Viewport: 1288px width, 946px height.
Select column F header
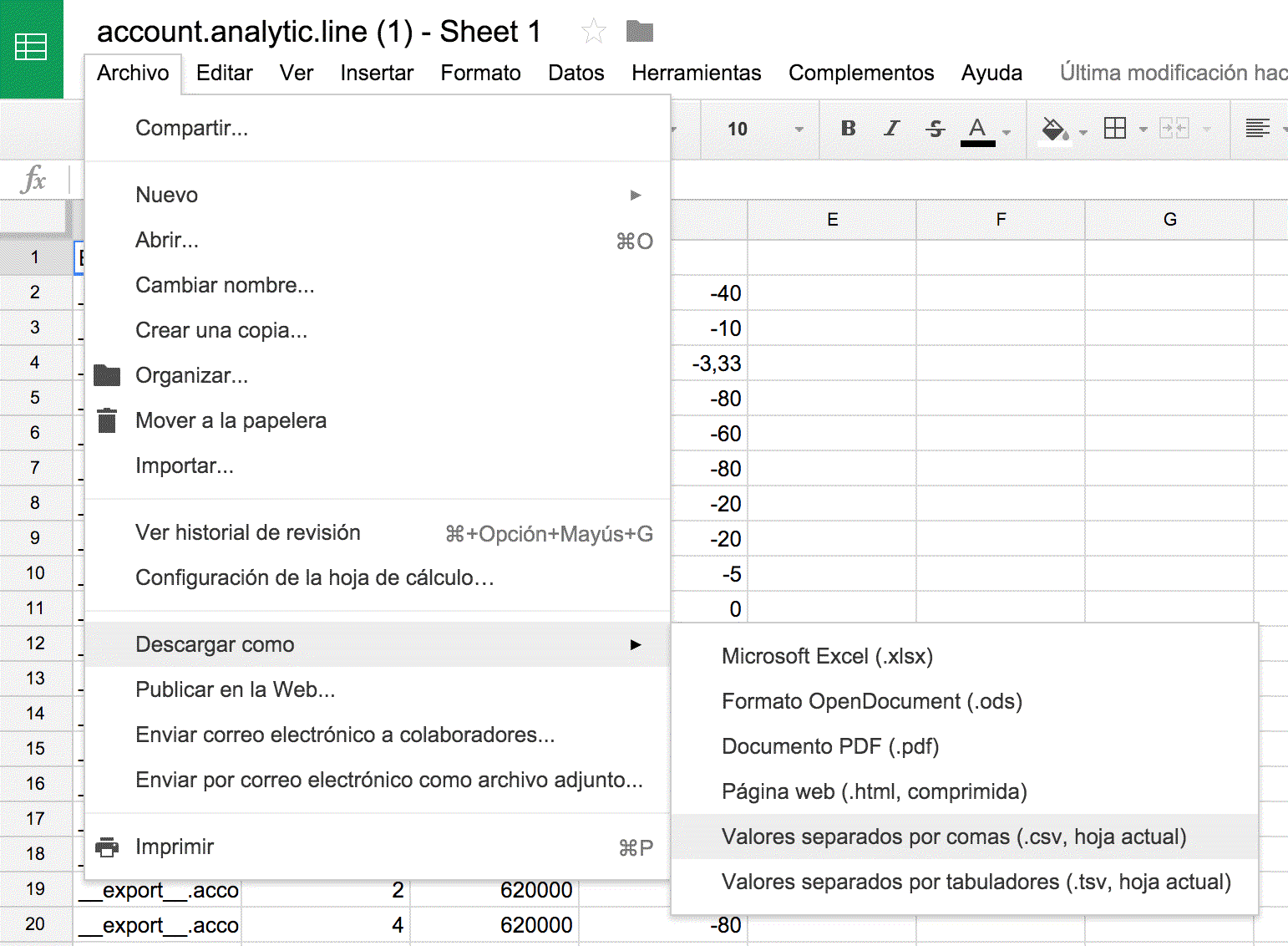1001,220
